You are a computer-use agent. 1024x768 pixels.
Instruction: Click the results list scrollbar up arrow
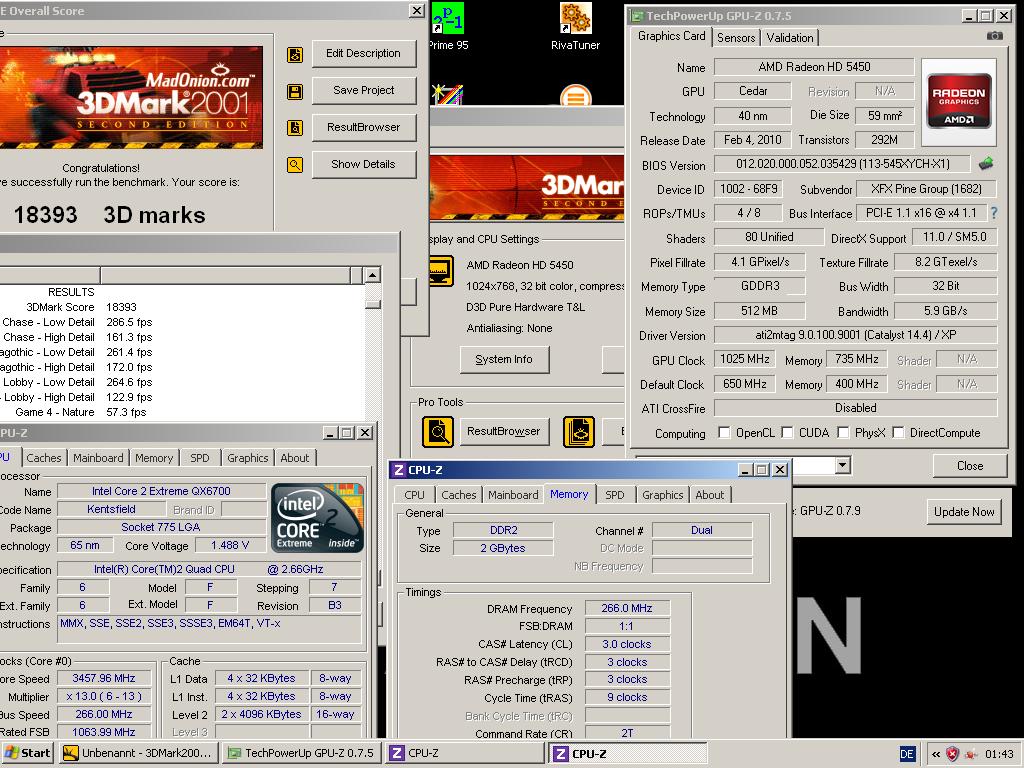click(372, 275)
